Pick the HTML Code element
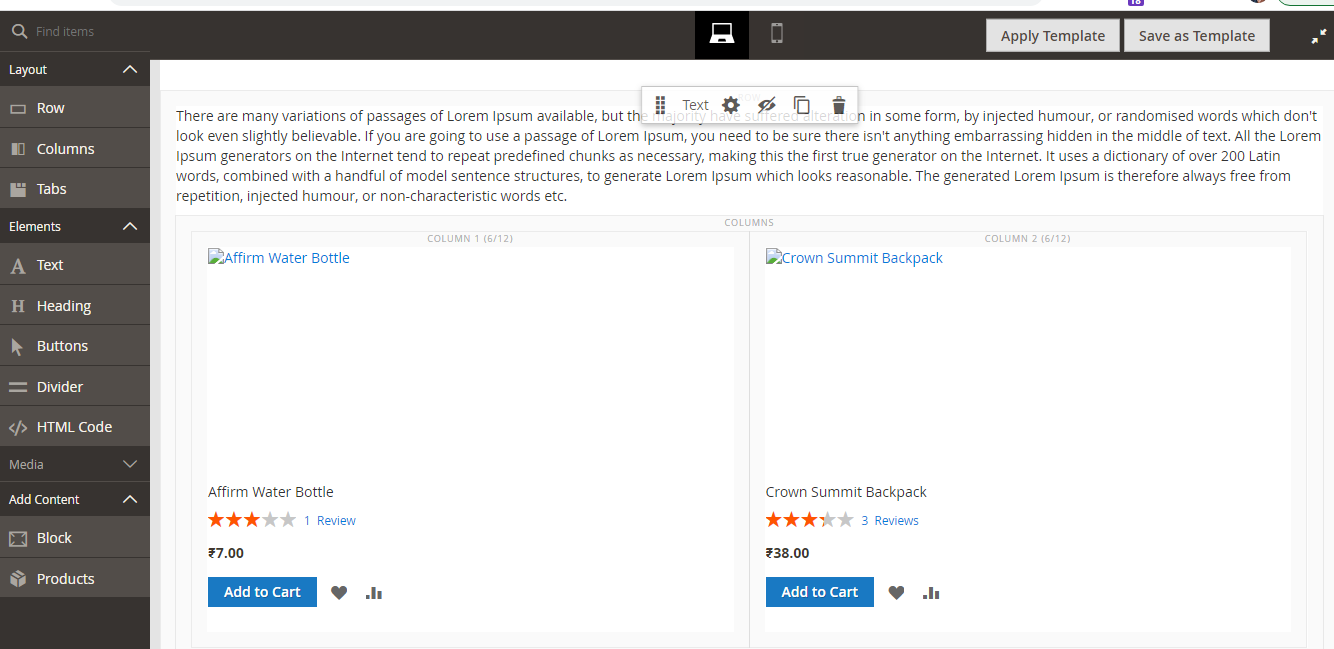 coord(75,426)
